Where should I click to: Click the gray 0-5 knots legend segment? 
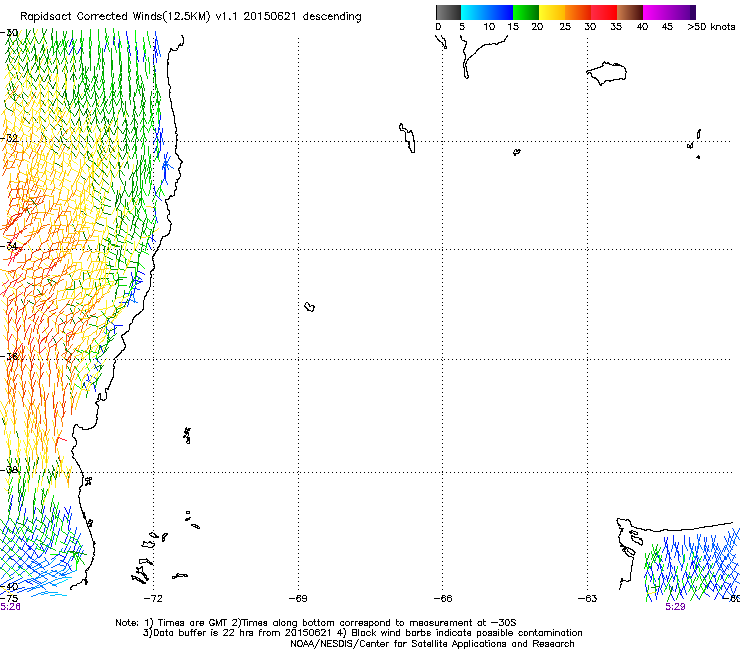point(448,12)
